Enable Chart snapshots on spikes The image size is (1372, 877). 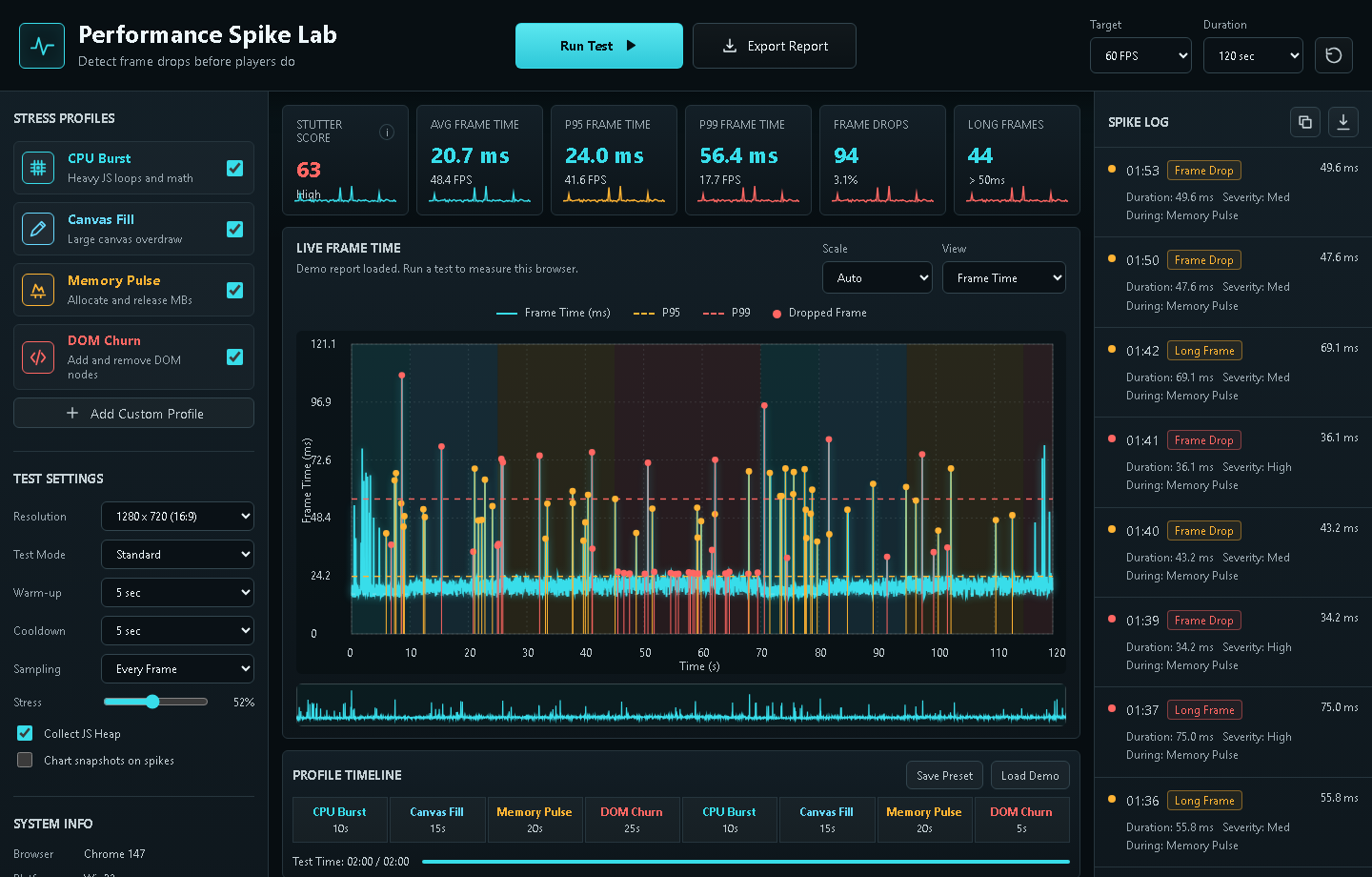(25, 760)
